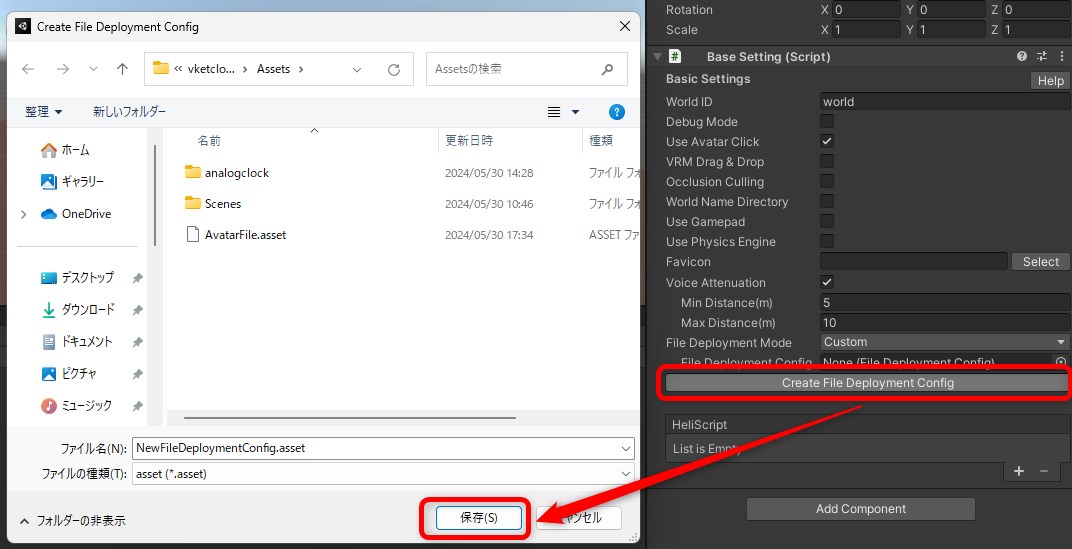The image size is (1072, 549).
Task: Select ギャラリー in the navigation pane
Action: point(72,181)
